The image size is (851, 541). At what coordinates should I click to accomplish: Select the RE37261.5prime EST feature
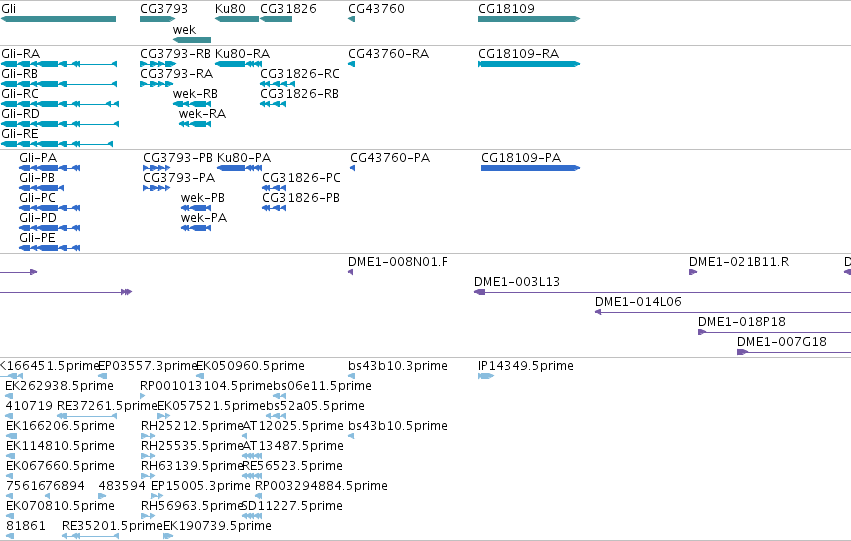pos(87,416)
